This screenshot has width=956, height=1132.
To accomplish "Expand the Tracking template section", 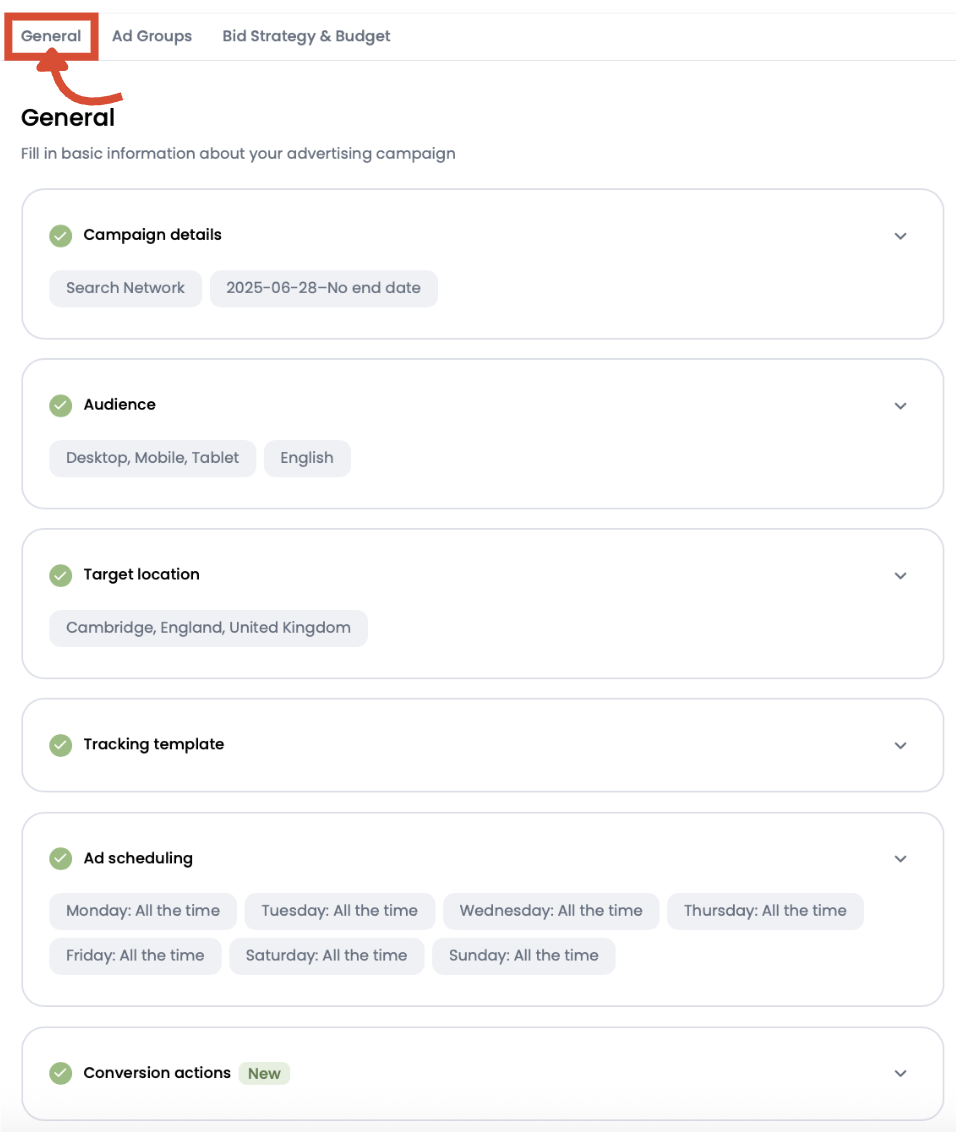I will 900,745.
